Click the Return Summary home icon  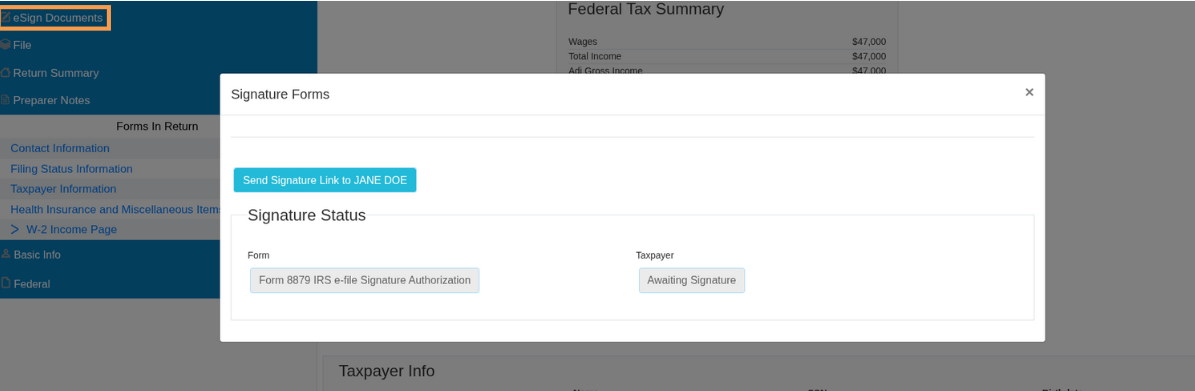(x=5, y=73)
